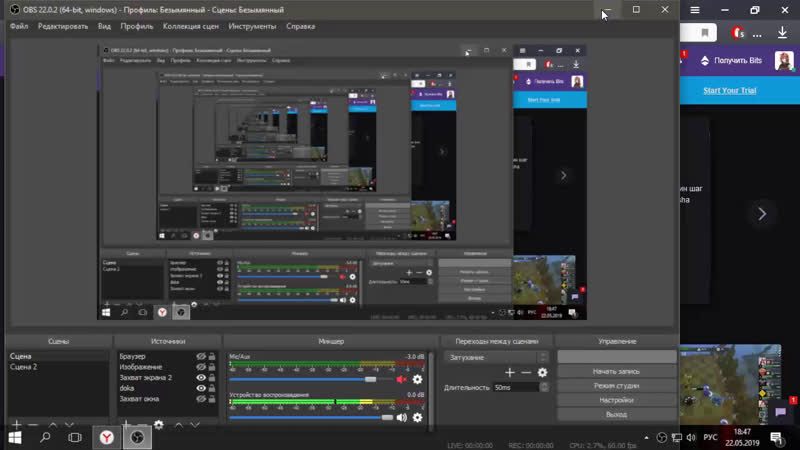Open the Затухание transition dropdown
The width and height of the screenshot is (800, 450).
(x=496, y=357)
